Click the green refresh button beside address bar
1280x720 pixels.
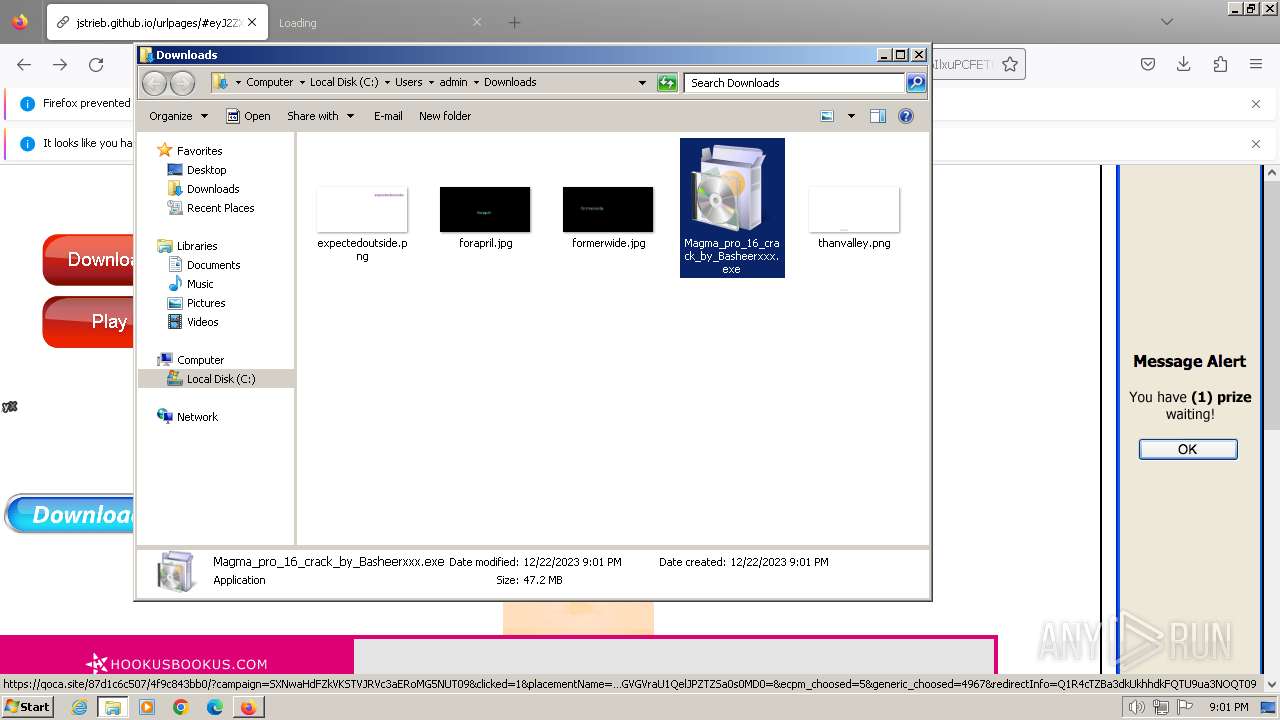pyautogui.click(x=667, y=83)
